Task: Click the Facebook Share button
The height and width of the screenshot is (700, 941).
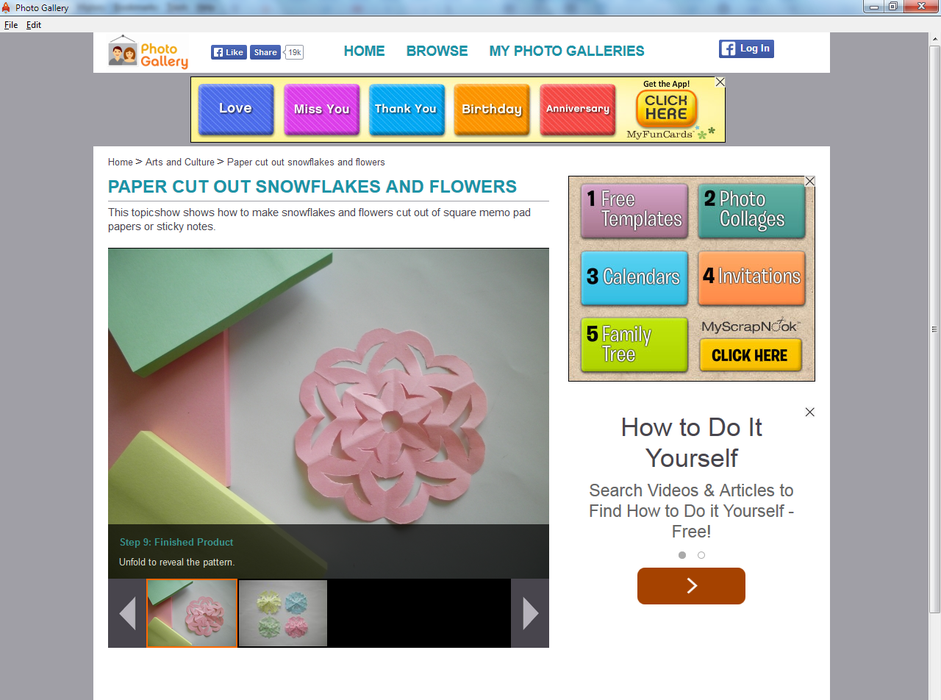Action: point(265,52)
